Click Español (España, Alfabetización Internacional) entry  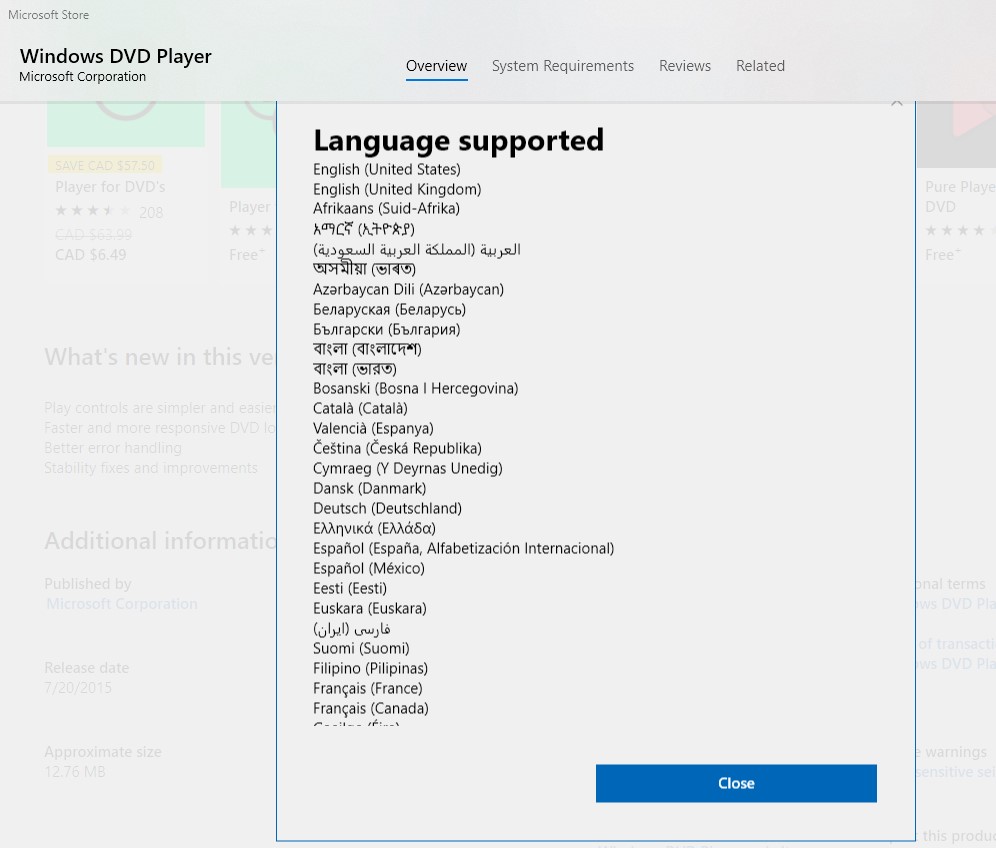coord(464,549)
